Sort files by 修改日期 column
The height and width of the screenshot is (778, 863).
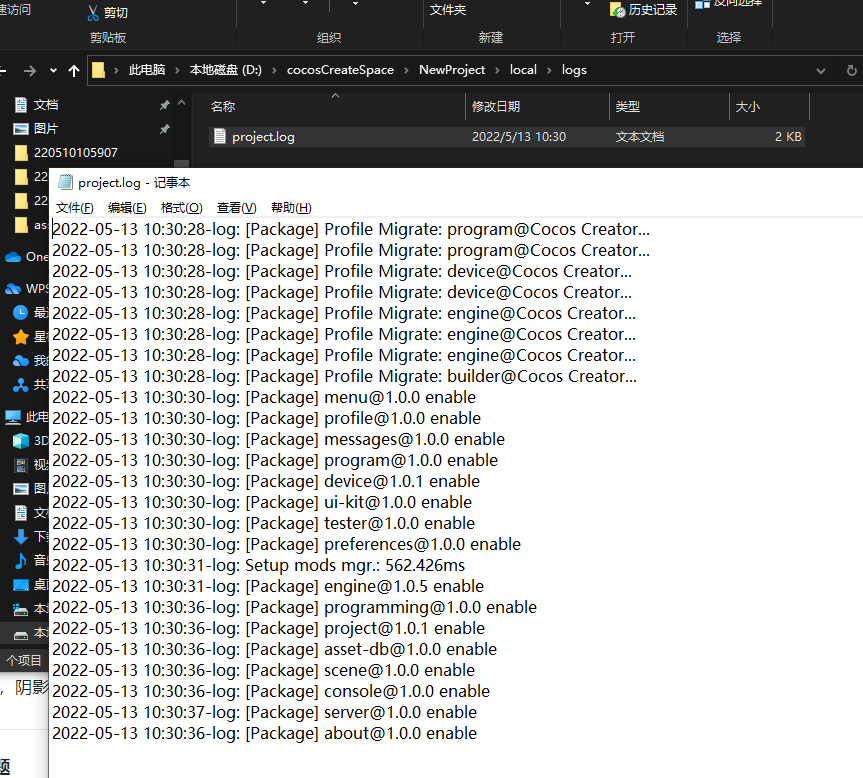(x=496, y=107)
